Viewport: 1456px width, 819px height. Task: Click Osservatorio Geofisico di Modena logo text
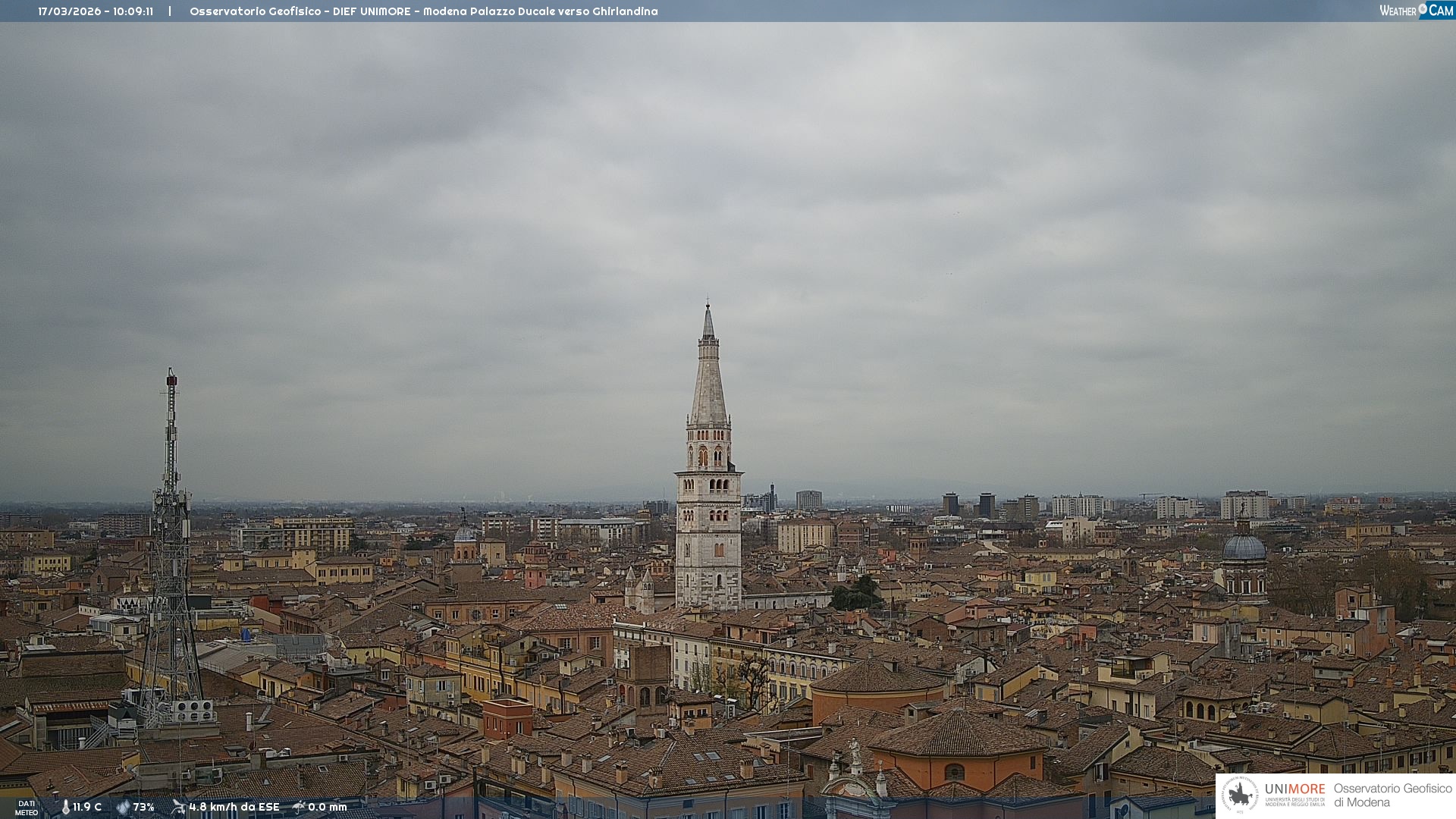[x=1392, y=795]
